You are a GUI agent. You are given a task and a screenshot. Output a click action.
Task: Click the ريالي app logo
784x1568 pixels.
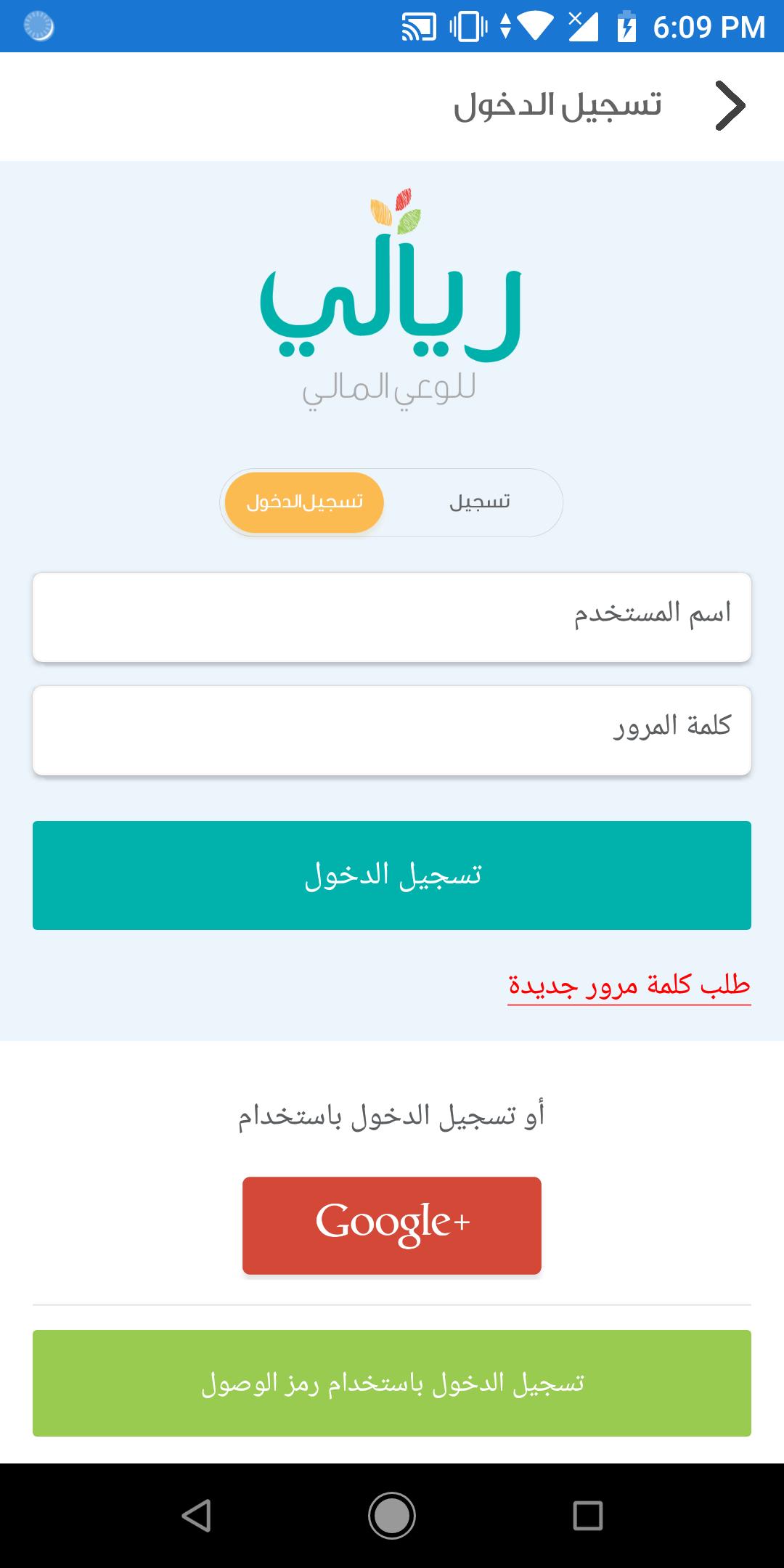click(392, 305)
